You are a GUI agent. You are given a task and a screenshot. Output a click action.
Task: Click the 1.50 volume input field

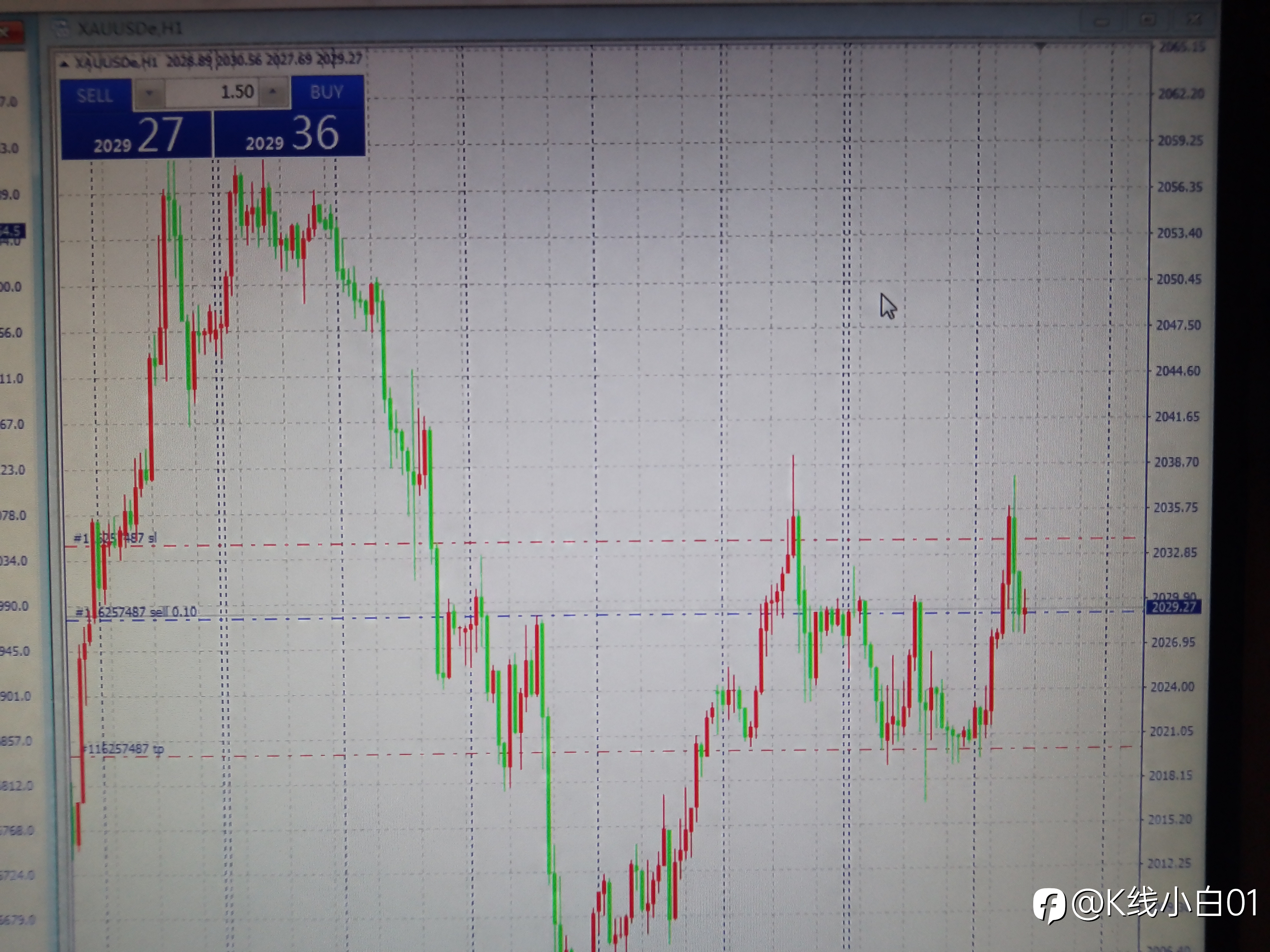click(x=212, y=92)
